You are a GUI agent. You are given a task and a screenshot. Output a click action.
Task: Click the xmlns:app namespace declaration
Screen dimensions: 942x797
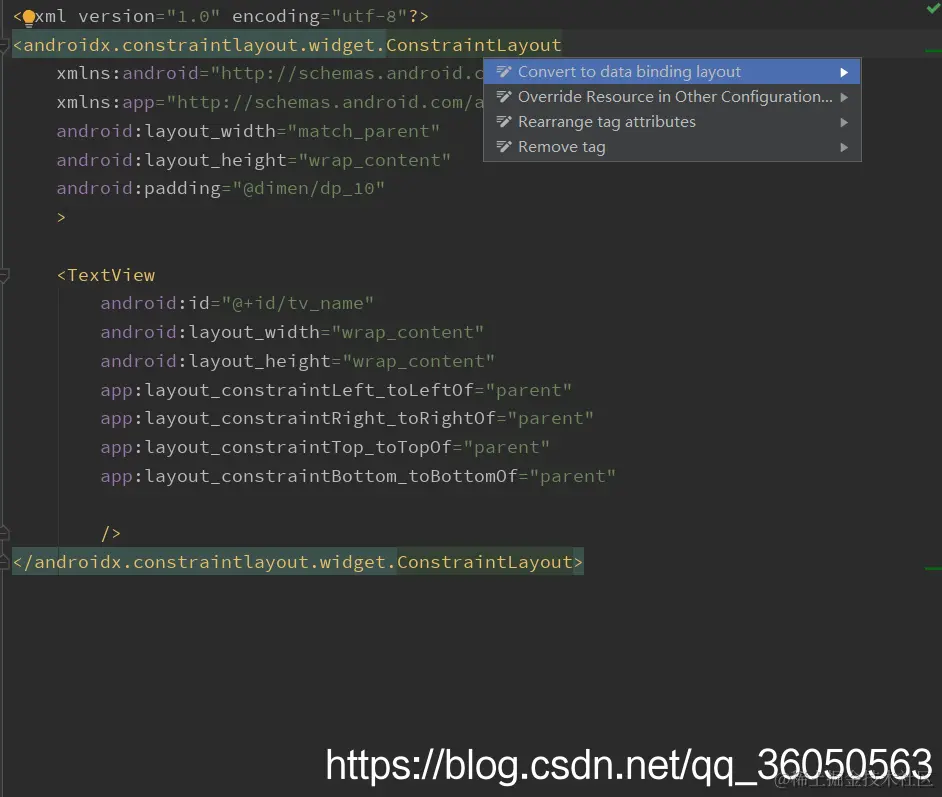pyautogui.click(x=270, y=102)
